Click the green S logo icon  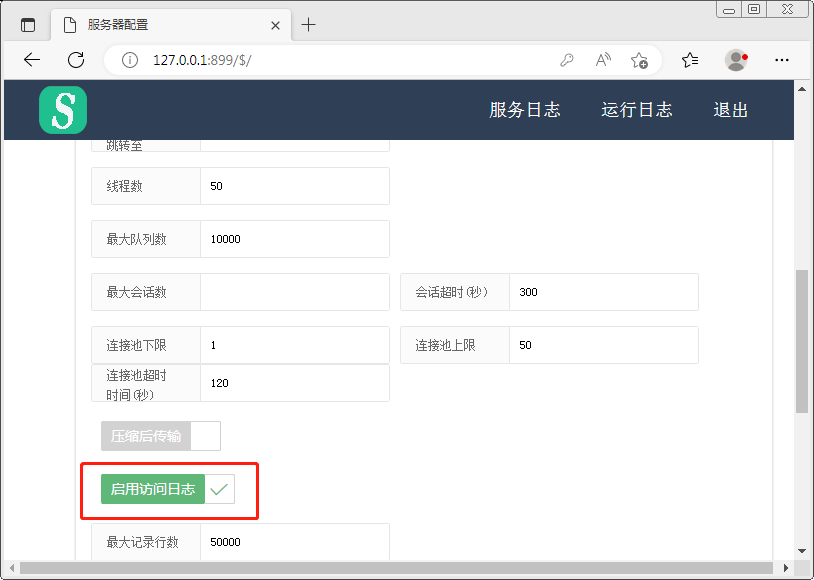pos(63,110)
